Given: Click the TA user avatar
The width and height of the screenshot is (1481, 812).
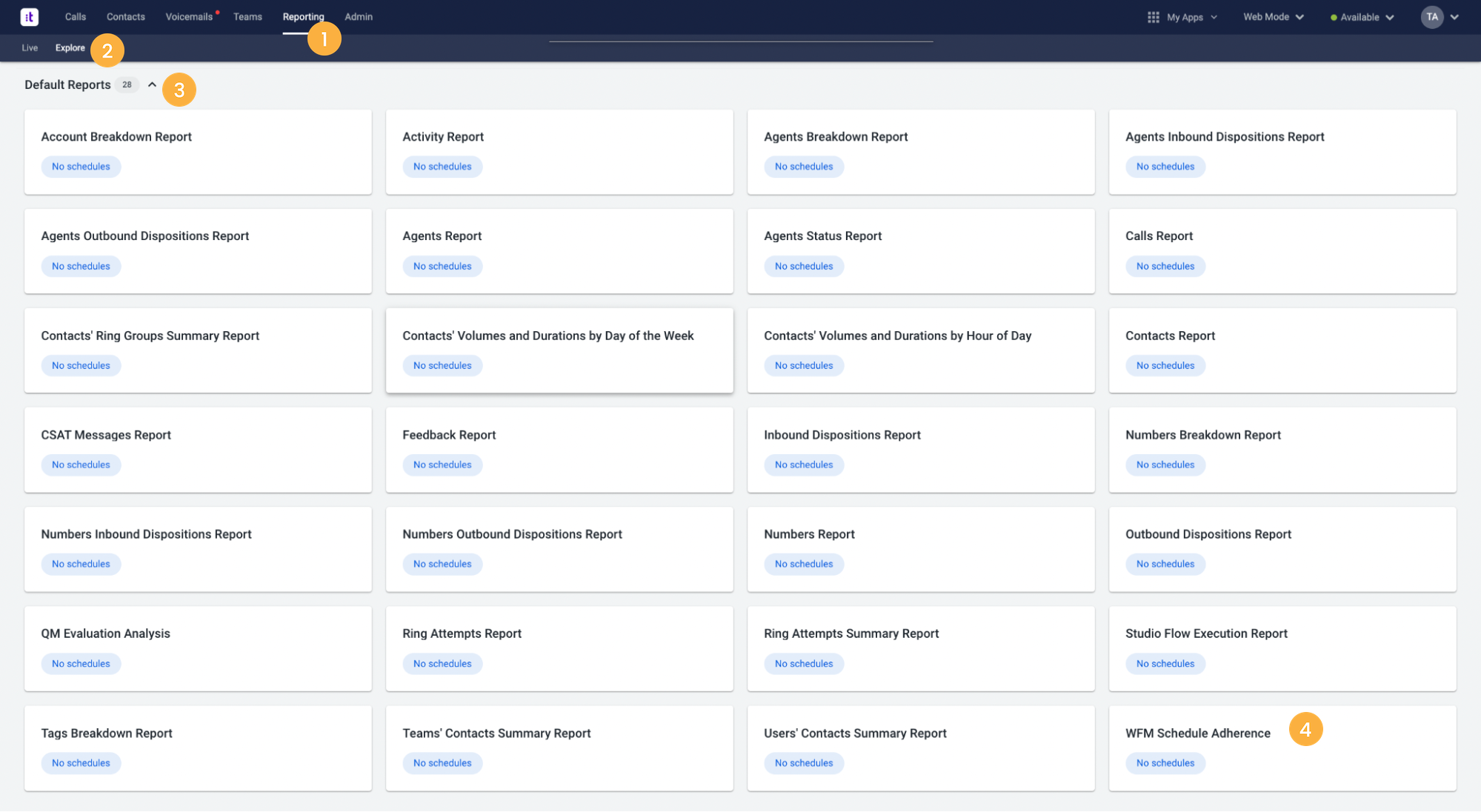Looking at the screenshot, I should pos(1432,16).
